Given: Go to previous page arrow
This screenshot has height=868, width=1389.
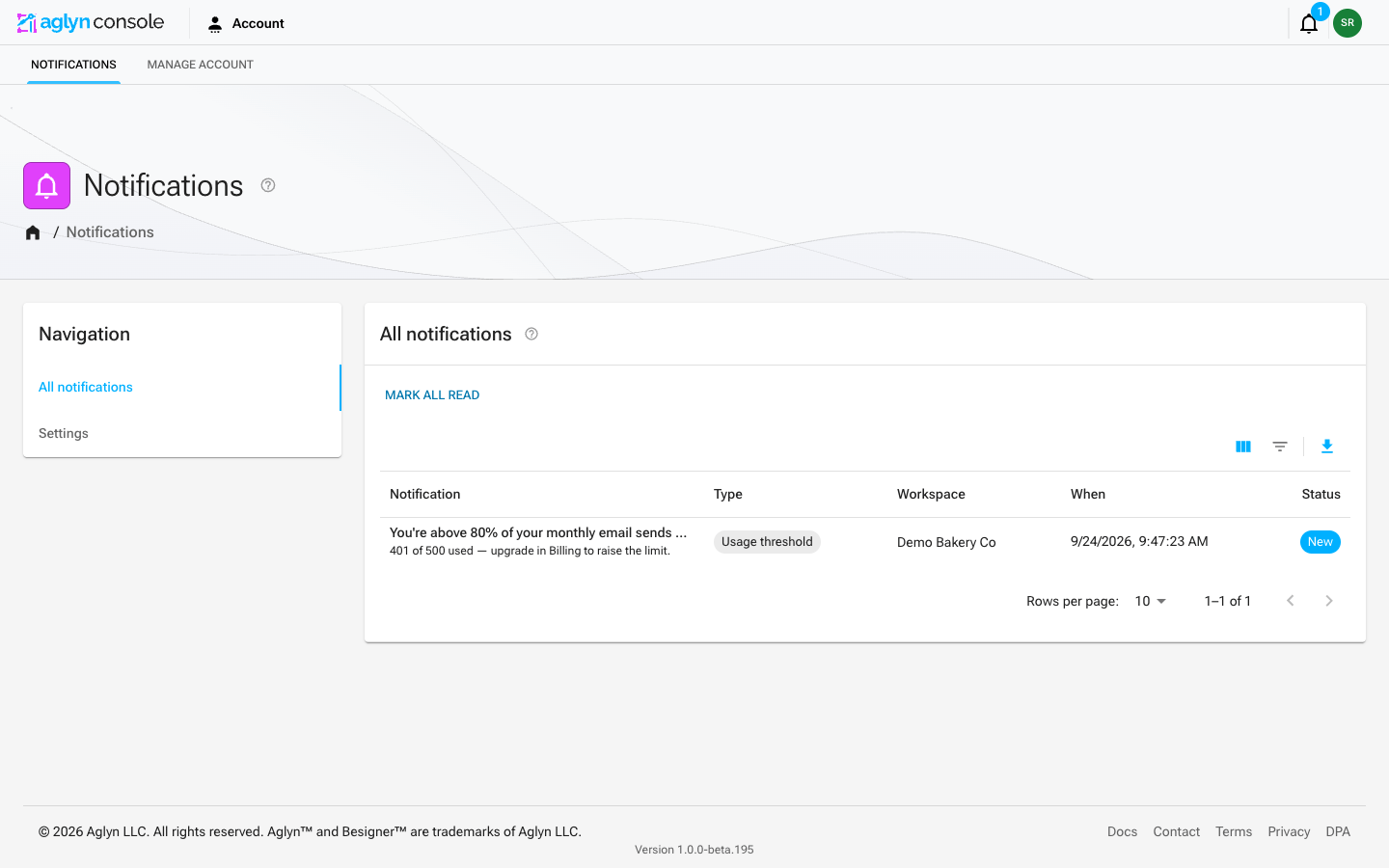Looking at the screenshot, I should coord(1291,601).
